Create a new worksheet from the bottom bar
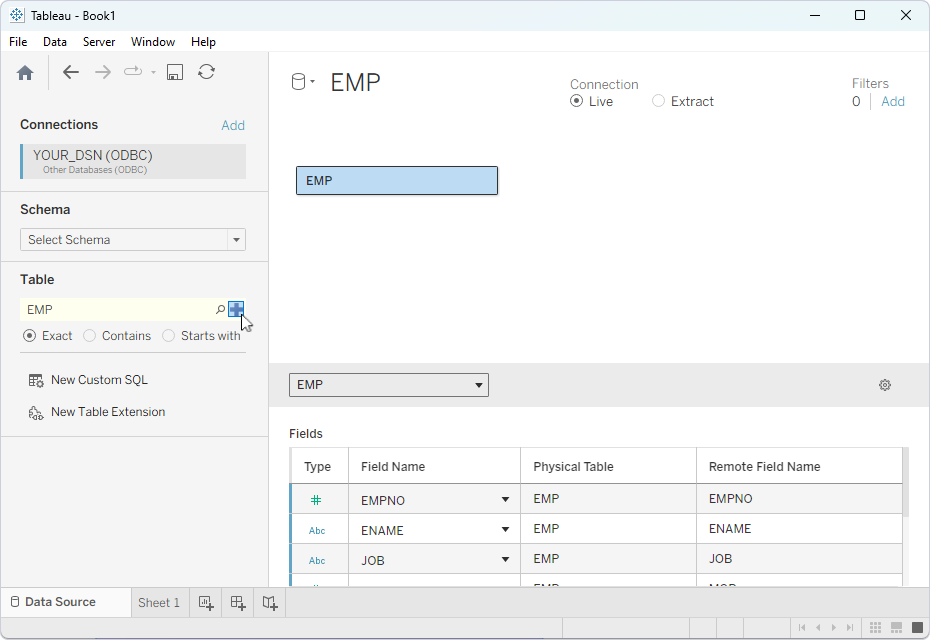Image resolution: width=930 pixels, height=640 pixels. (x=205, y=603)
